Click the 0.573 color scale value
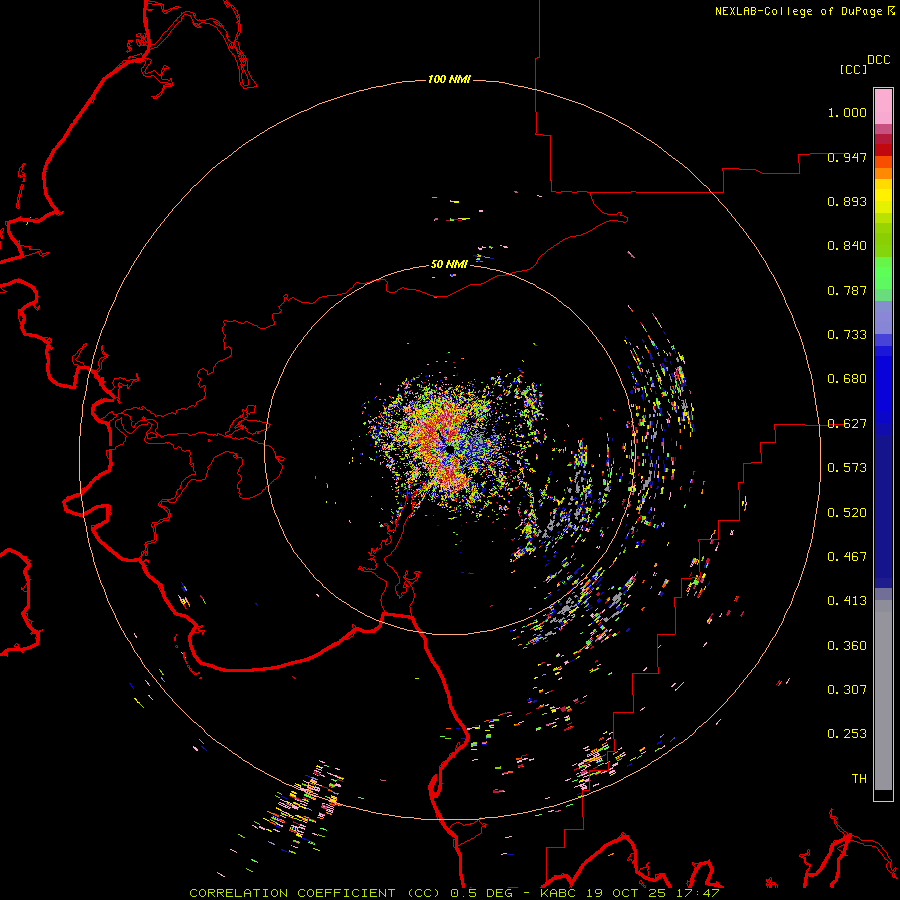Viewport: 900px width, 900px height. point(847,468)
